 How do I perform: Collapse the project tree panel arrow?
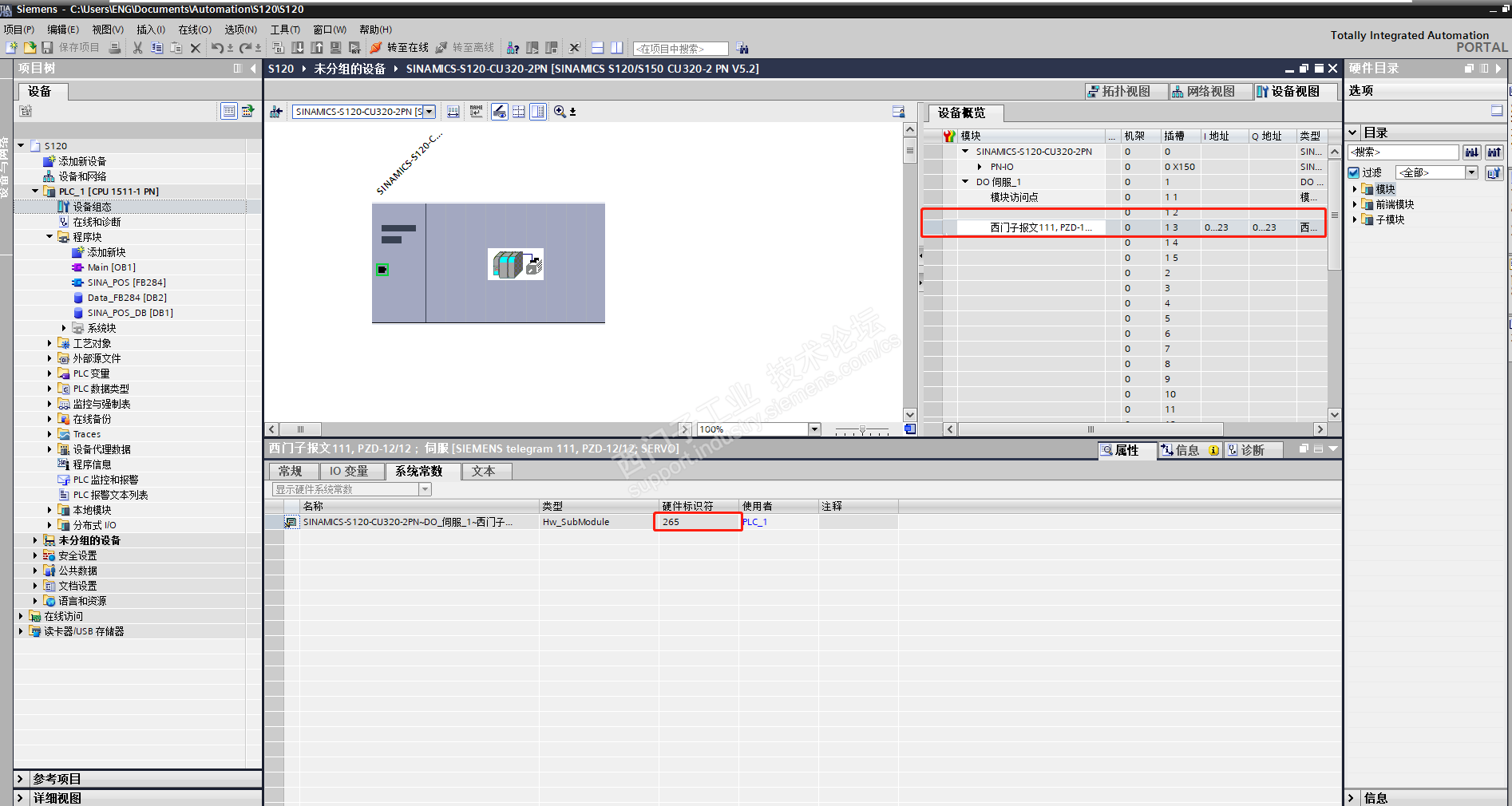coord(253,69)
